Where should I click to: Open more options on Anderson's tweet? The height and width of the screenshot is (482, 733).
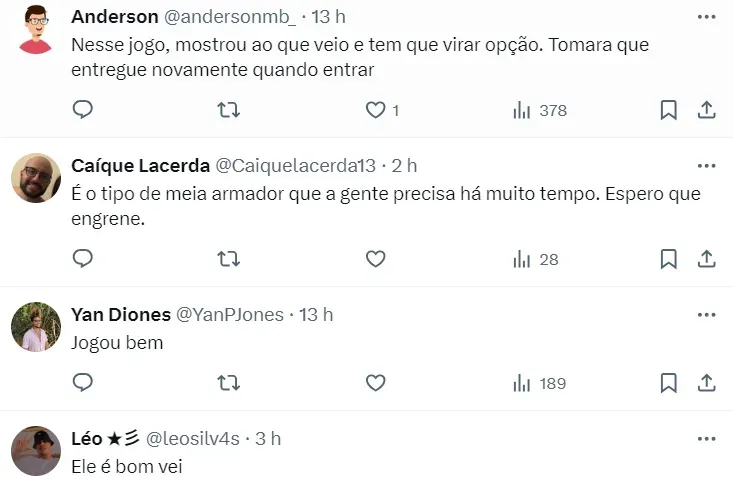point(706,17)
